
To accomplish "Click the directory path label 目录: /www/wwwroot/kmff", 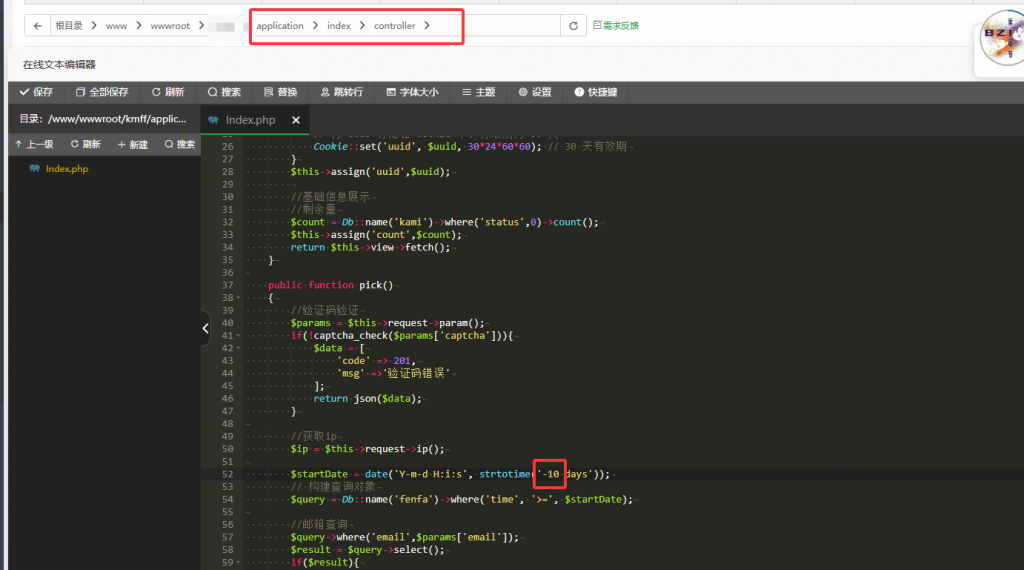I will tap(103, 119).
